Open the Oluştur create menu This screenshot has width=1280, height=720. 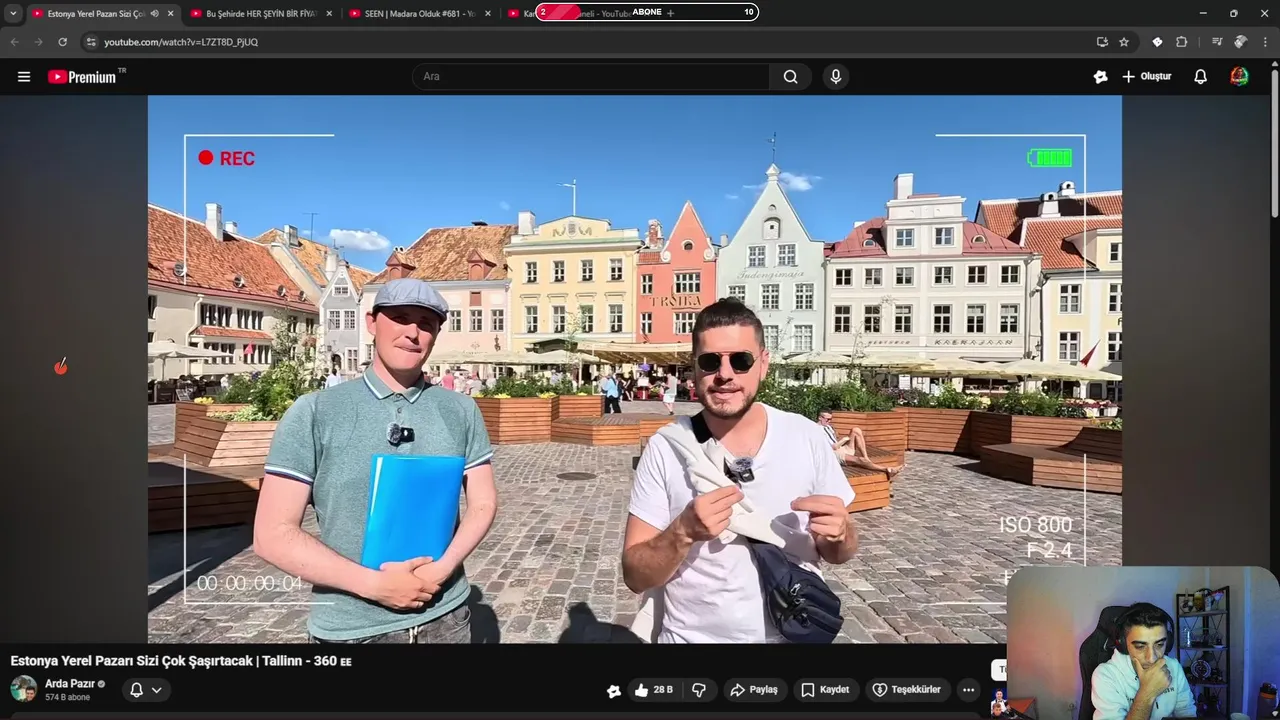click(1147, 77)
